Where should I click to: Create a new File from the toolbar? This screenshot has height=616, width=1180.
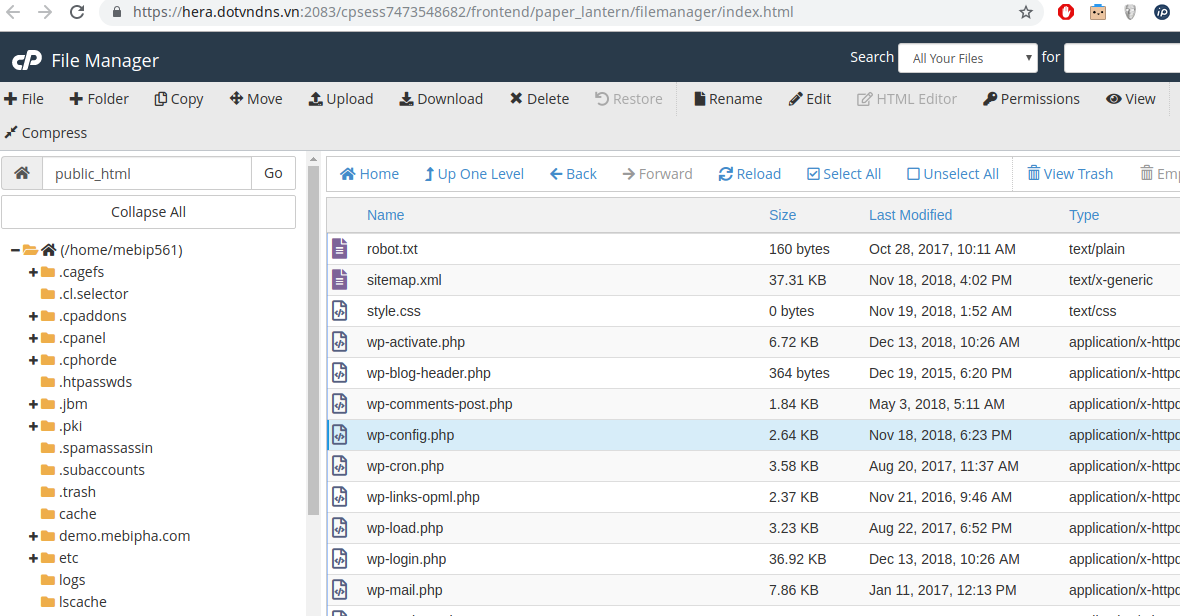point(24,99)
